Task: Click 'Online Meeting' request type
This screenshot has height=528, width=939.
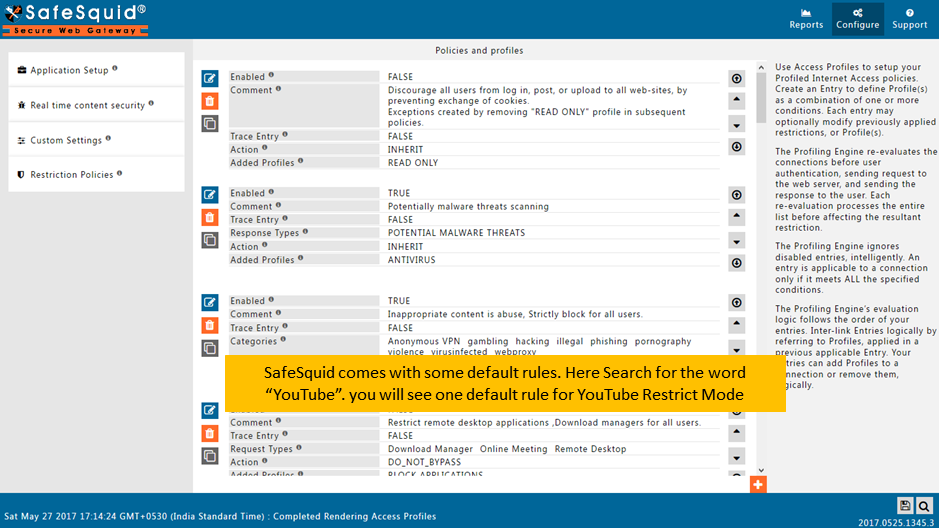Action: pos(513,449)
